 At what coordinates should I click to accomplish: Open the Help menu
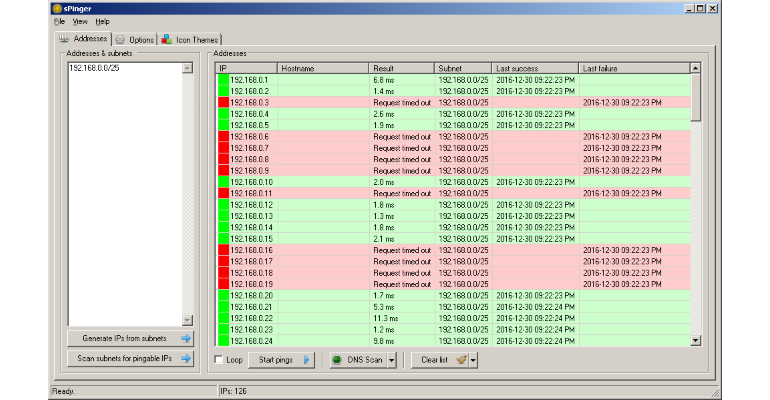(x=102, y=22)
